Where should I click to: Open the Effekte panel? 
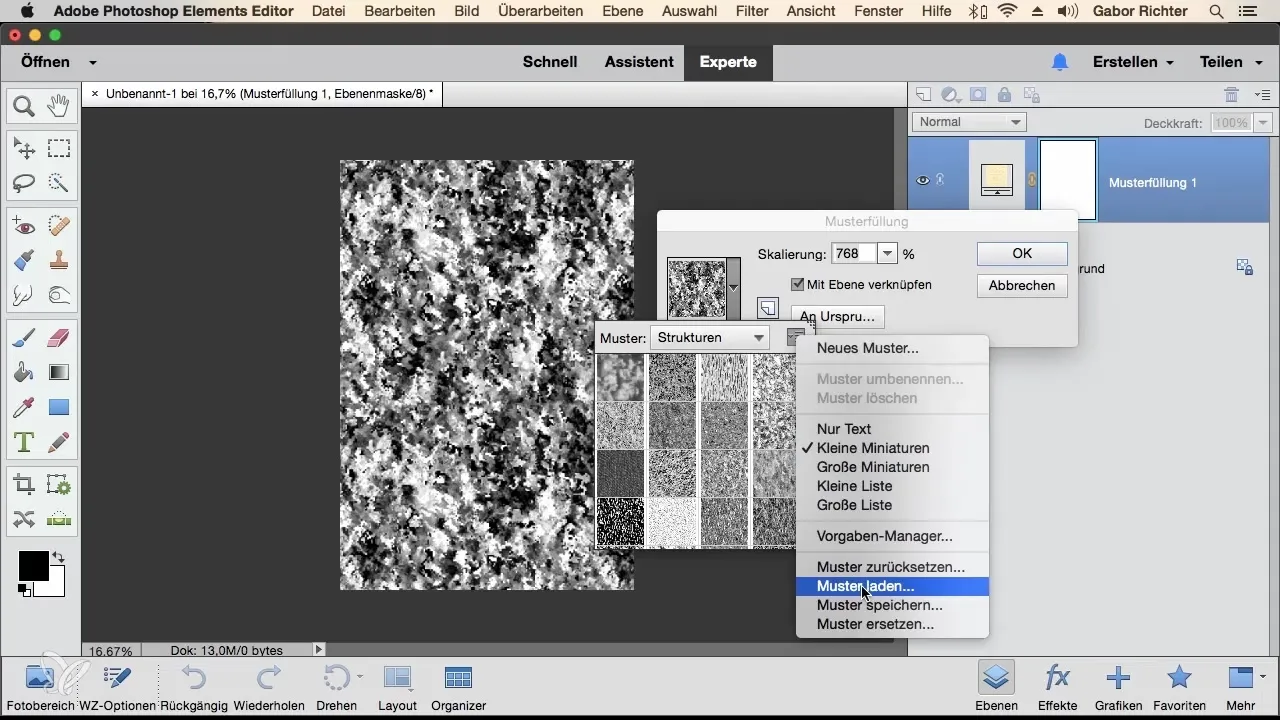(x=1057, y=687)
